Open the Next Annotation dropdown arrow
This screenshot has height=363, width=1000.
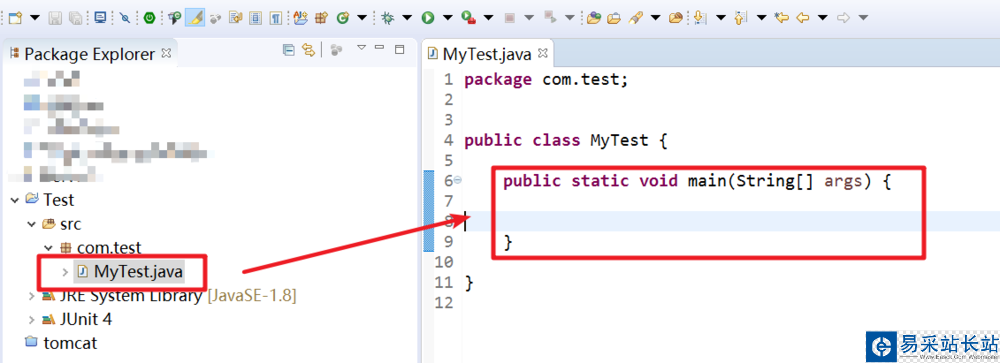pos(721,17)
